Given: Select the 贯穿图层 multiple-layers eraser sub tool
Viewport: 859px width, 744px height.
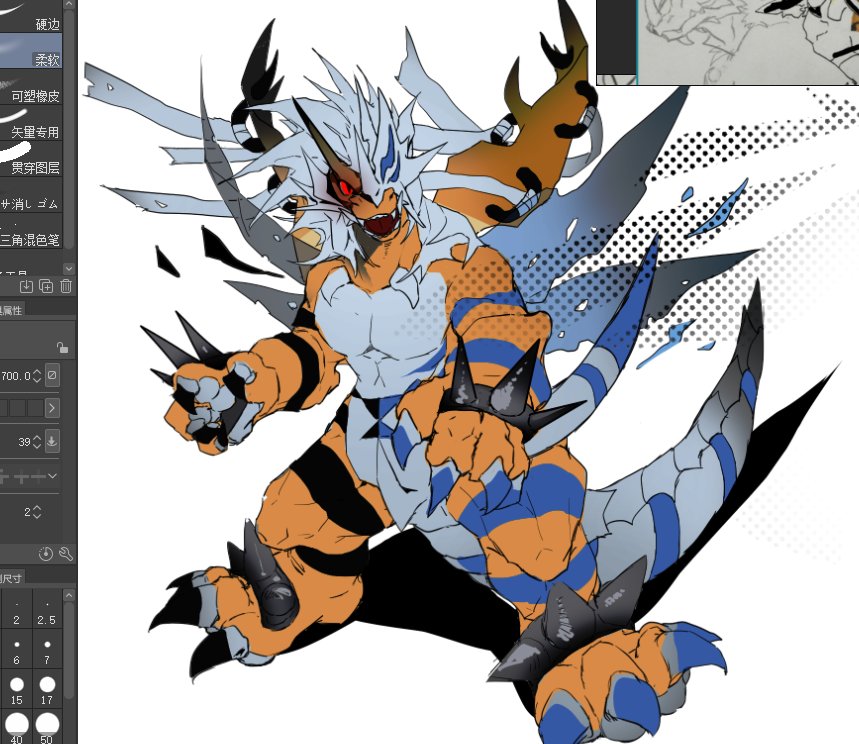Looking at the screenshot, I should [x=31, y=159].
